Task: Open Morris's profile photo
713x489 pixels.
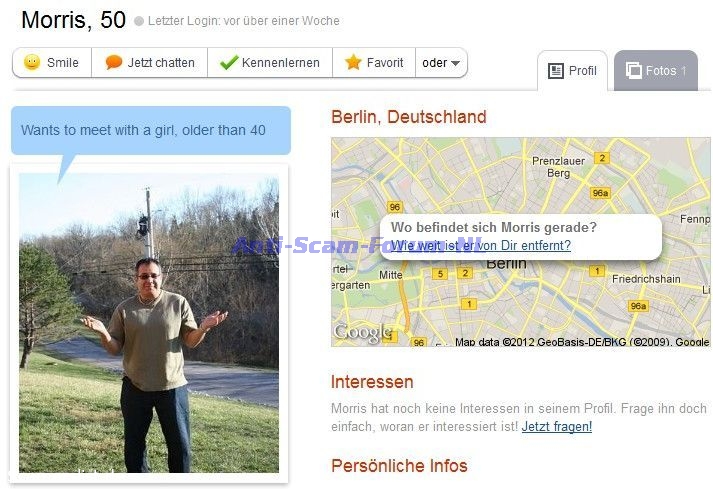Action: point(149,323)
